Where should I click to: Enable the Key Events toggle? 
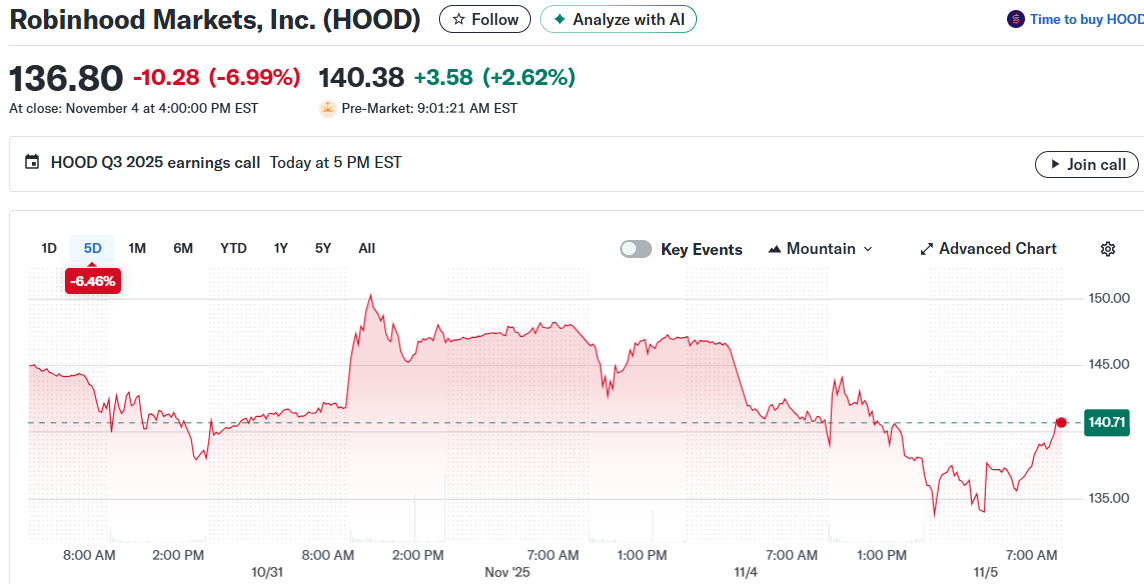(x=636, y=248)
